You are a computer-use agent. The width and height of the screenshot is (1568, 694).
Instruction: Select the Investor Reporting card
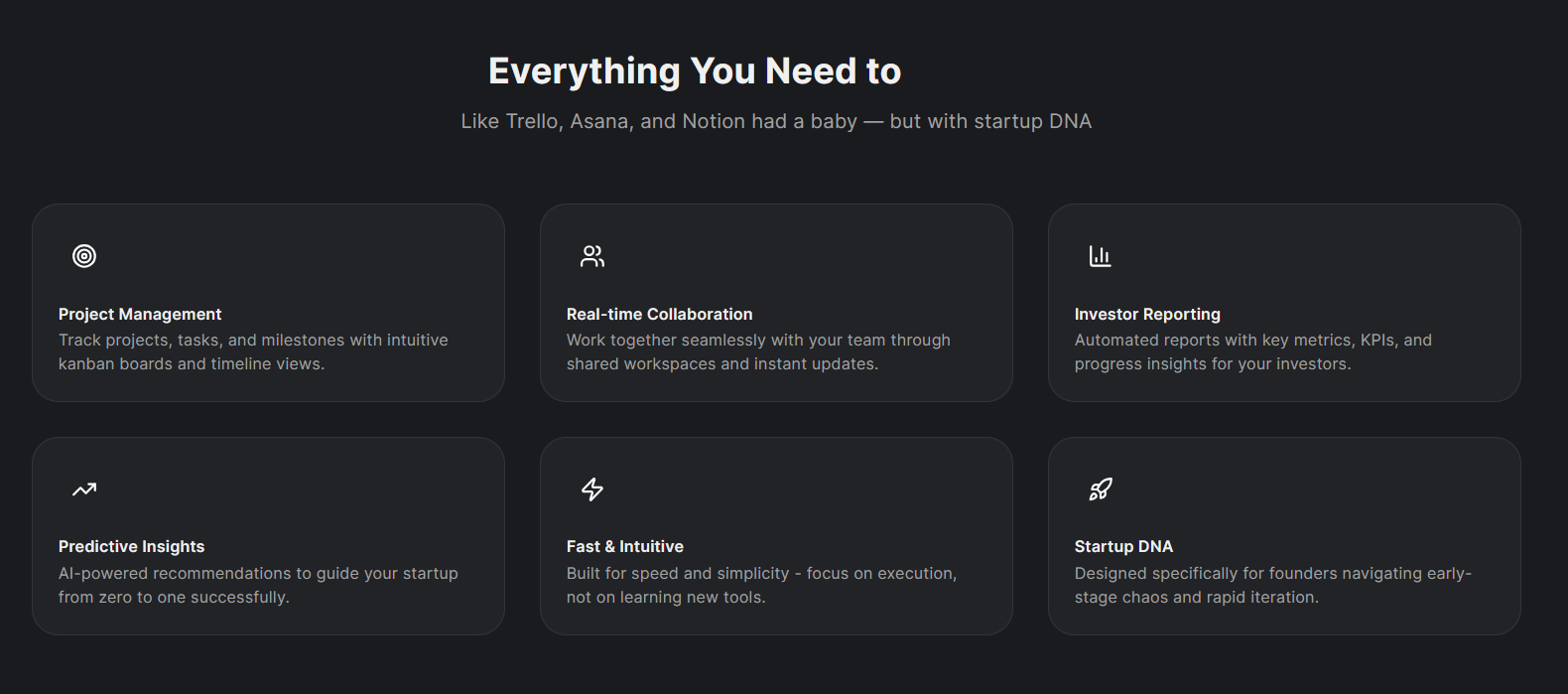pos(1284,303)
